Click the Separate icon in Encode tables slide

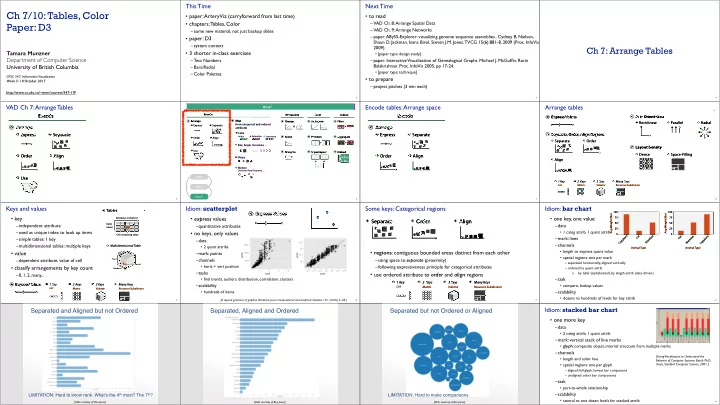[x=420, y=144]
